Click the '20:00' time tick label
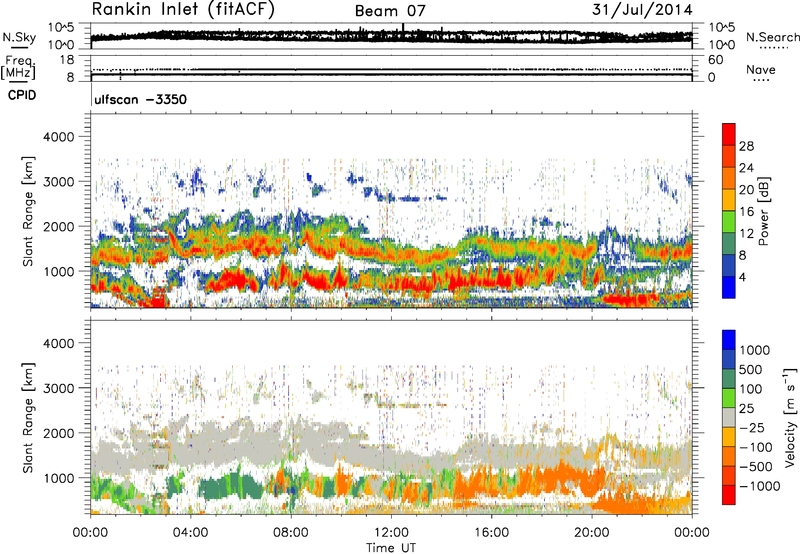 [x=591, y=533]
